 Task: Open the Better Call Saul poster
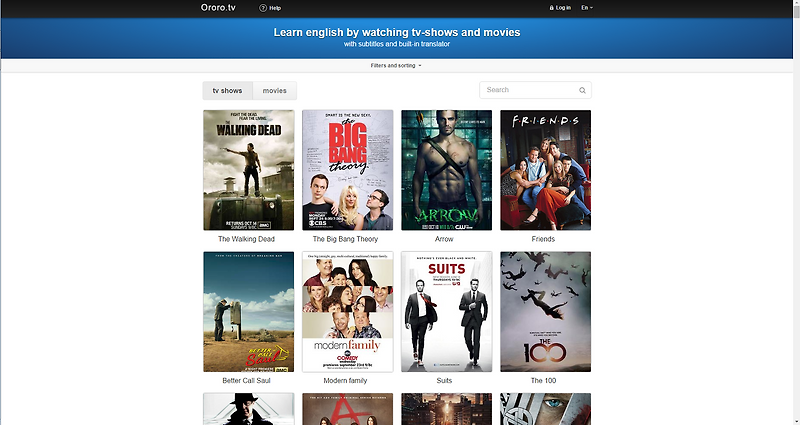click(248, 311)
